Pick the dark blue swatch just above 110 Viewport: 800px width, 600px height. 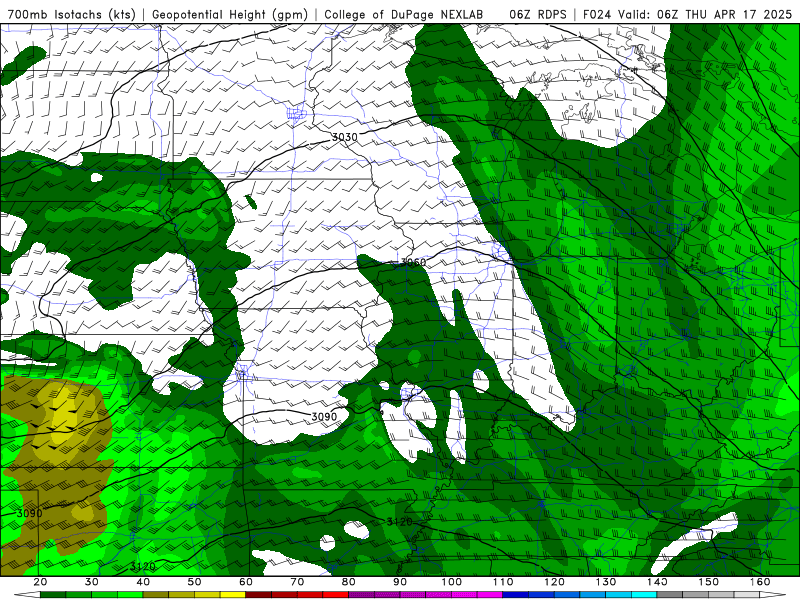tap(515, 595)
